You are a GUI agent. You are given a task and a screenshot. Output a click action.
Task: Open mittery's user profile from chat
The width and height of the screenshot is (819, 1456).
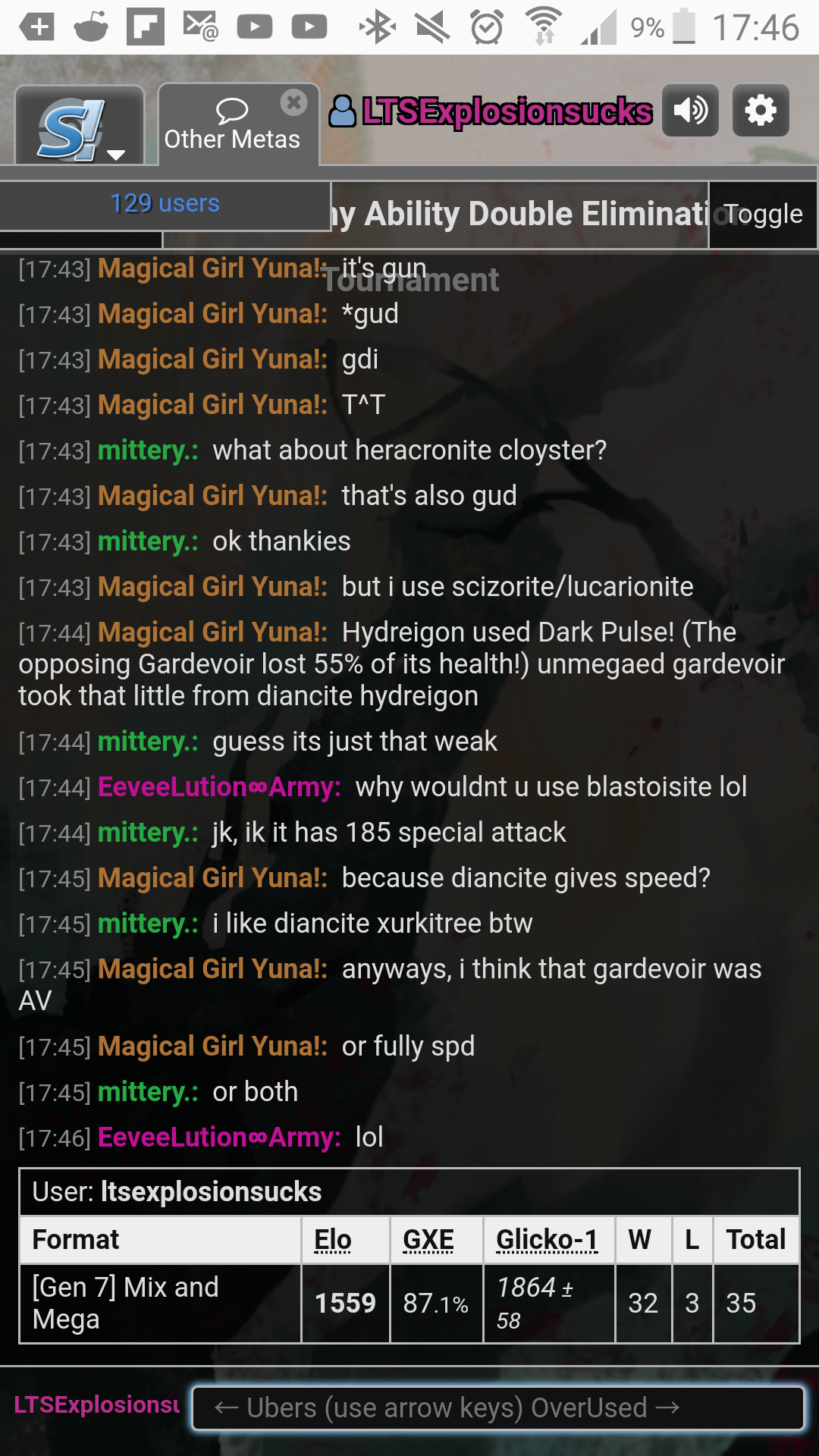(148, 450)
